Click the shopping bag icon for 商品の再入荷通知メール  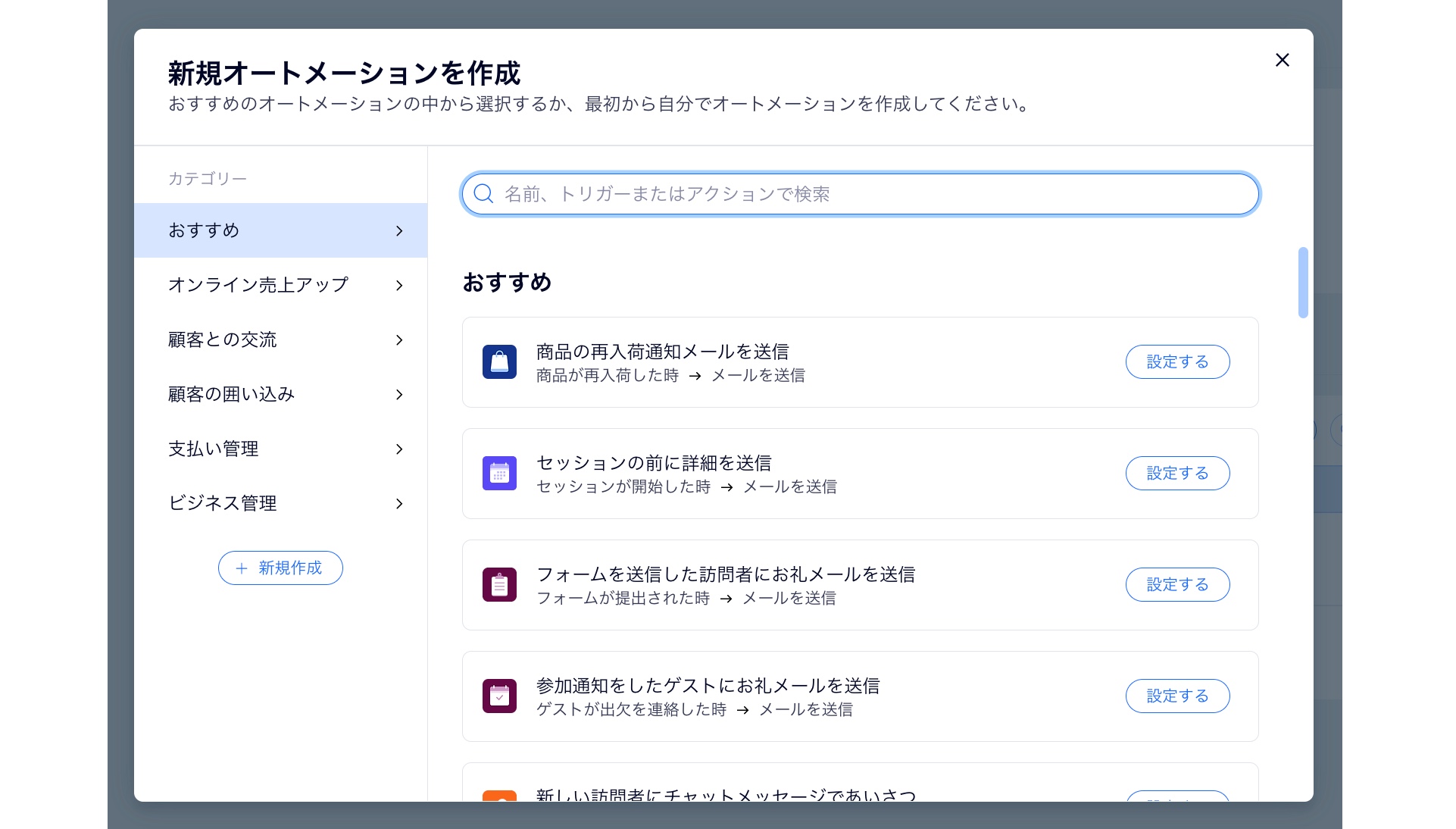pos(499,362)
